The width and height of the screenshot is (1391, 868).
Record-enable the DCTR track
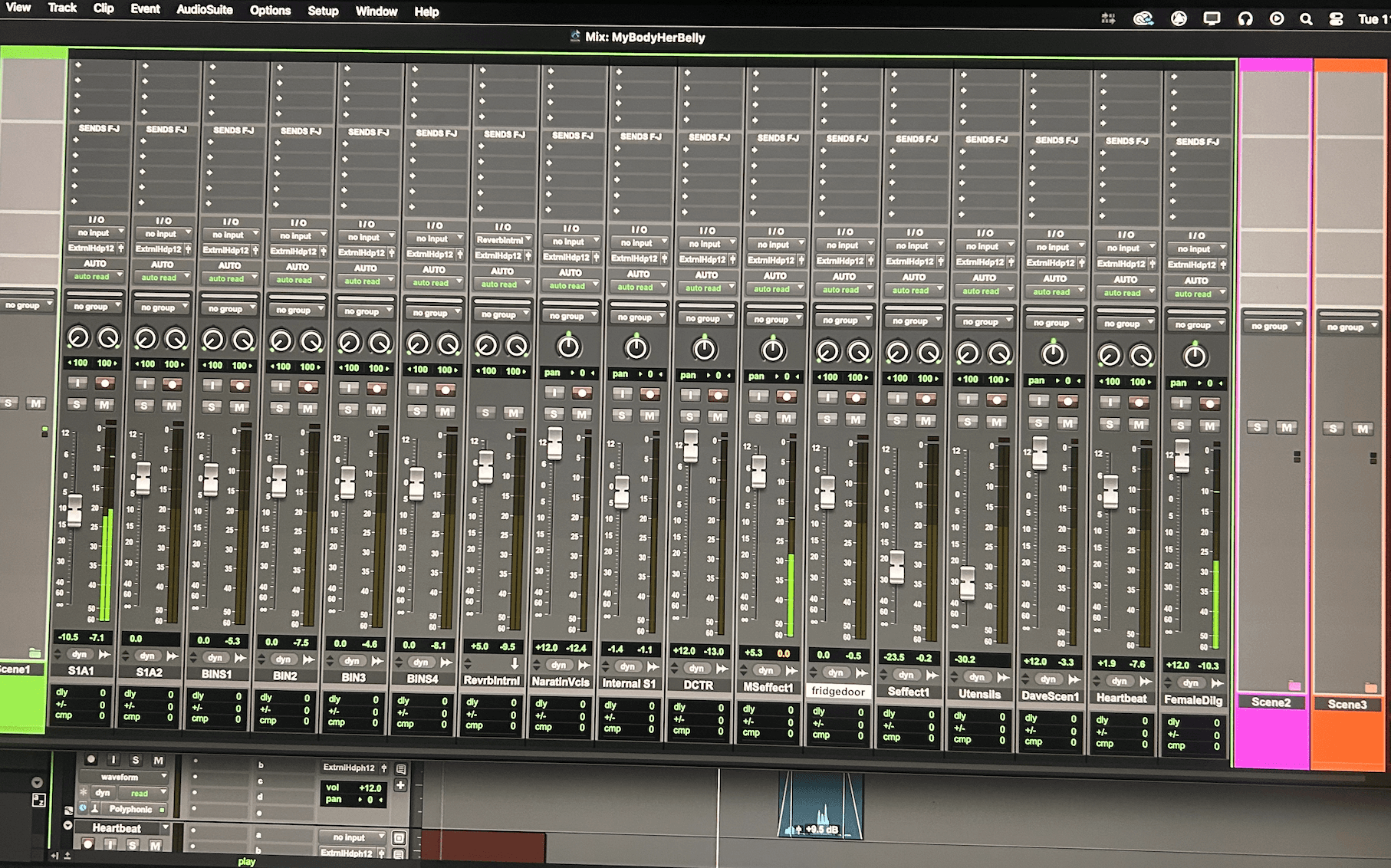[718, 396]
